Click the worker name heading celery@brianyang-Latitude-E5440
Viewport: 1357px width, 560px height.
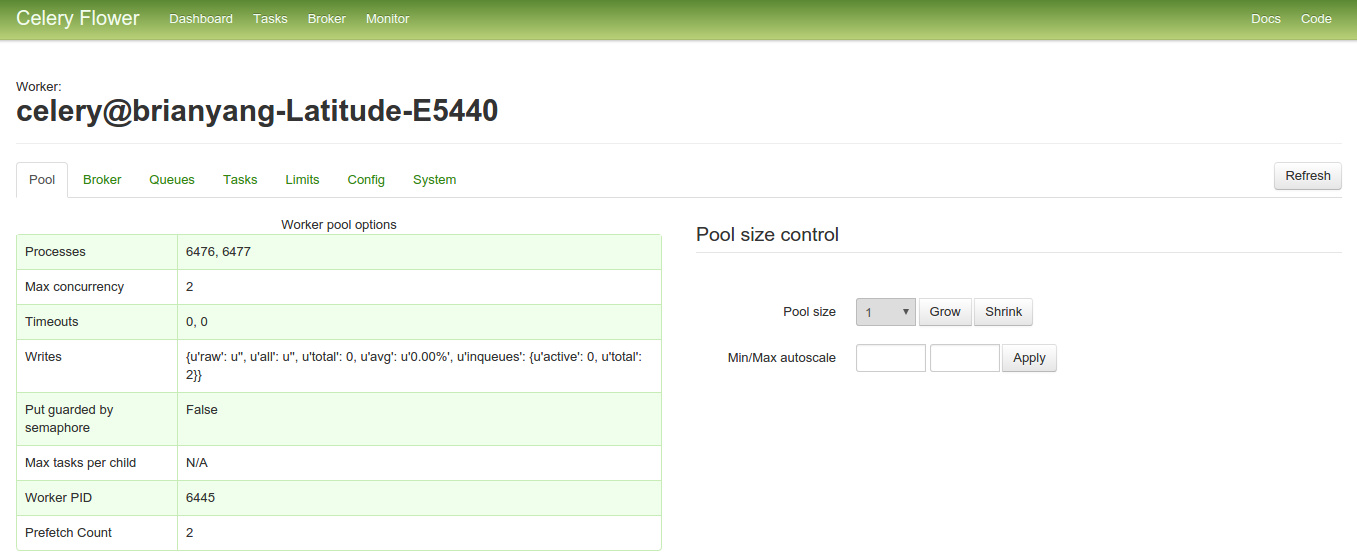tap(257, 111)
